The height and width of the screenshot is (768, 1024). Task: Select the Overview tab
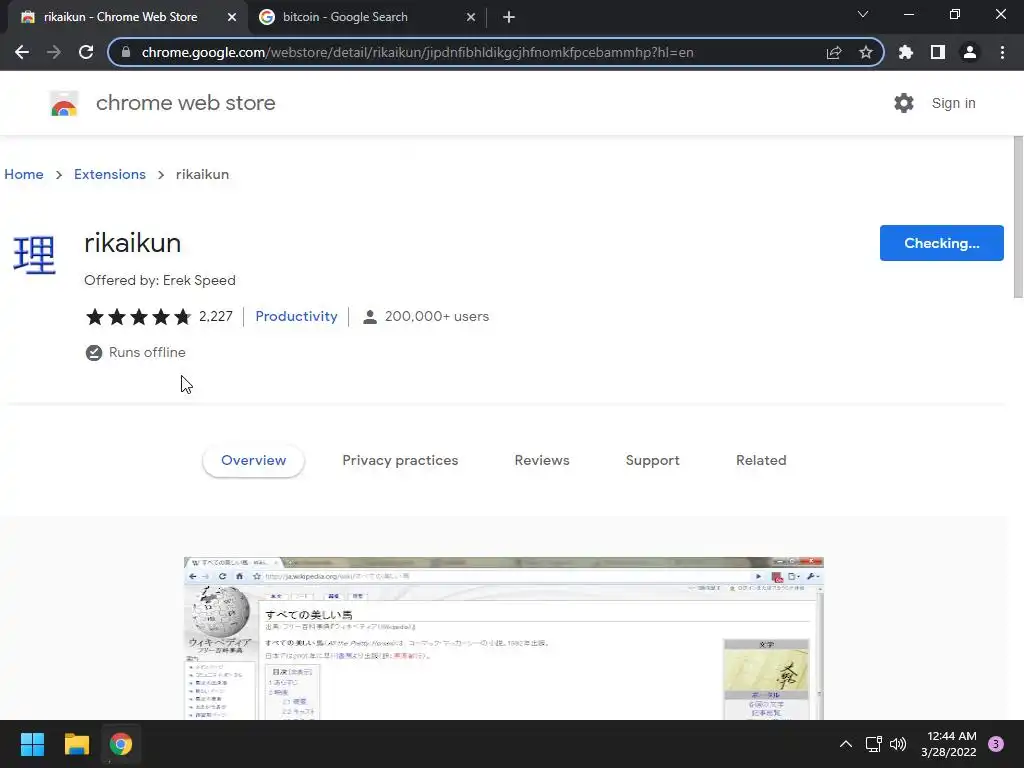pyautogui.click(x=253, y=460)
